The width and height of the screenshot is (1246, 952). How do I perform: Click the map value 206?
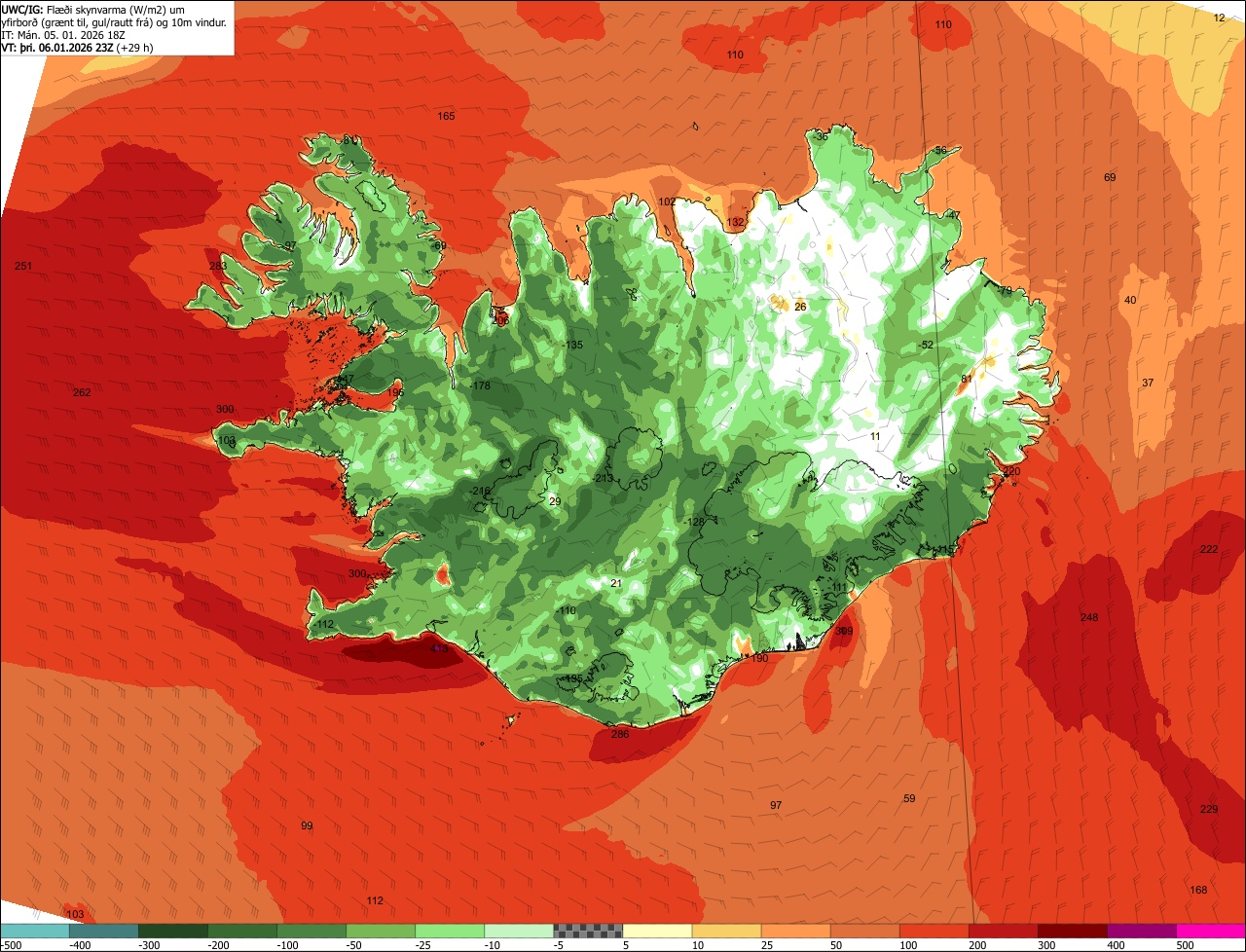pos(500,320)
